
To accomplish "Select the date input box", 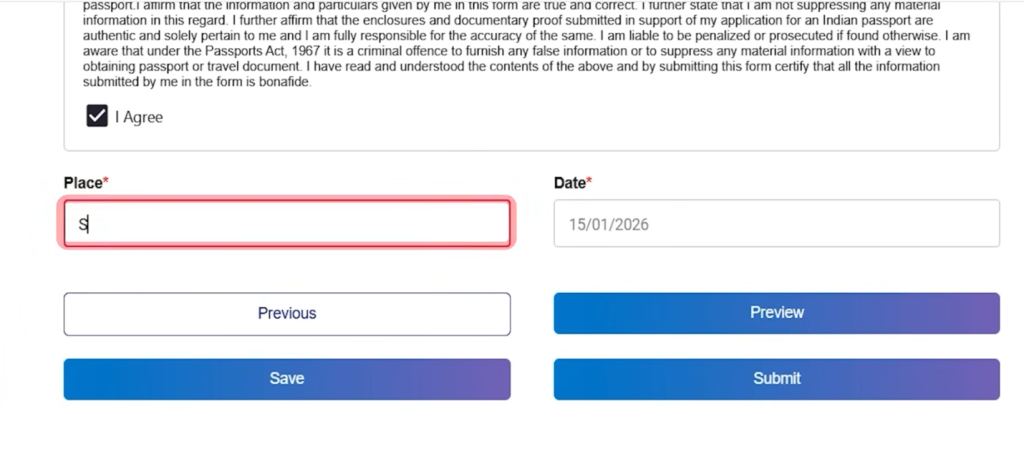I will (x=776, y=224).
